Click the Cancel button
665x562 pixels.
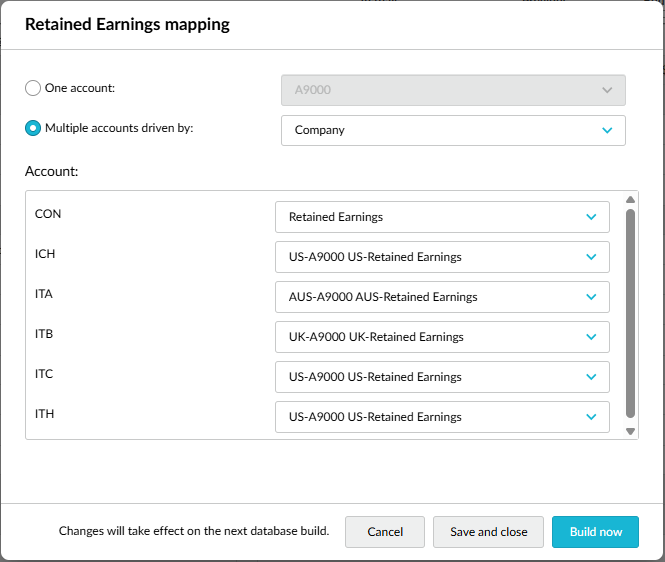click(x=385, y=532)
